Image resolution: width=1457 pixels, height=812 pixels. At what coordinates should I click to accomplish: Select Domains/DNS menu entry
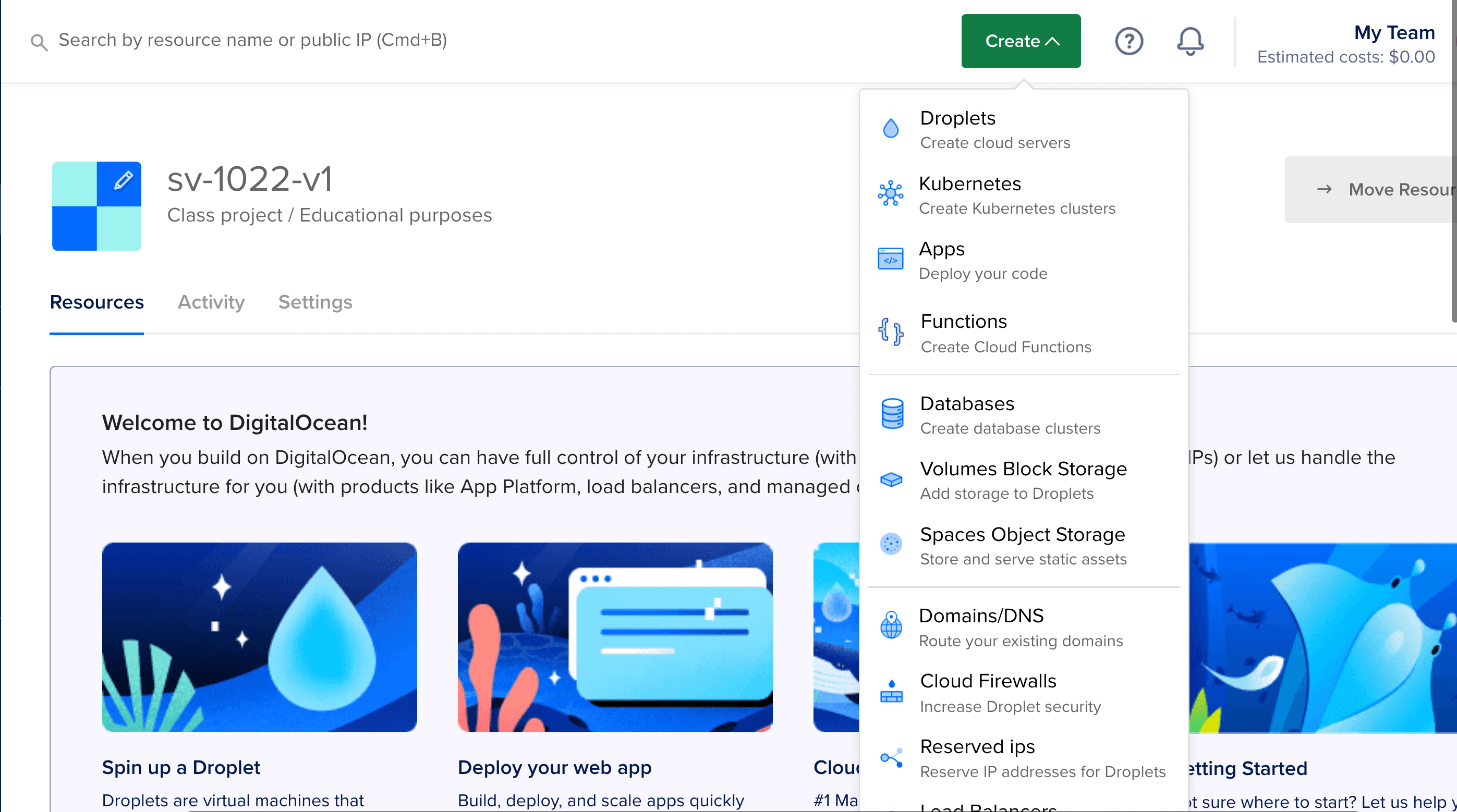tap(1023, 628)
